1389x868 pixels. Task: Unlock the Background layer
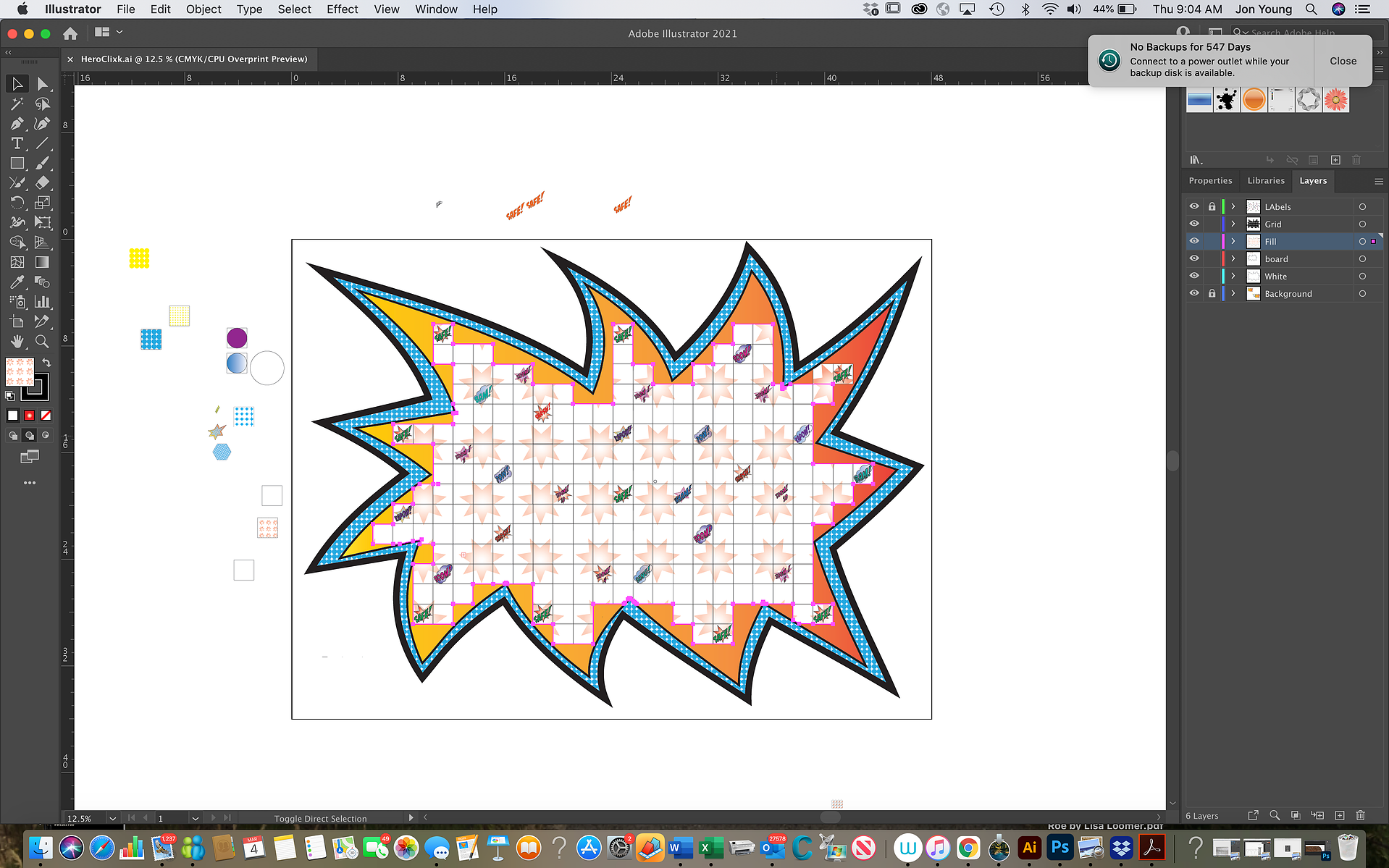point(1212,293)
